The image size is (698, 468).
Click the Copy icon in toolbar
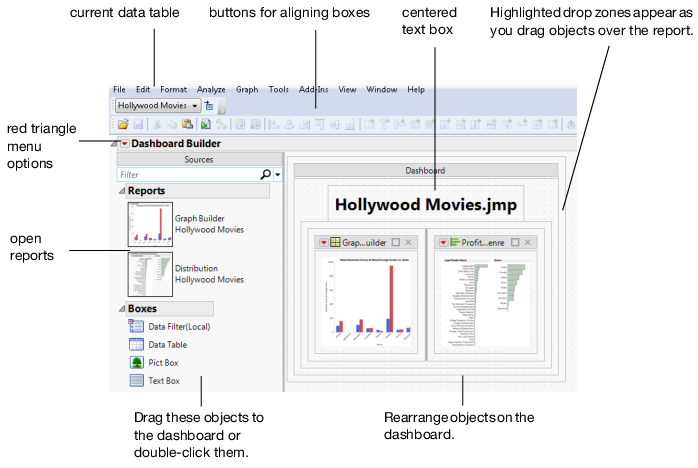point(171,124)
